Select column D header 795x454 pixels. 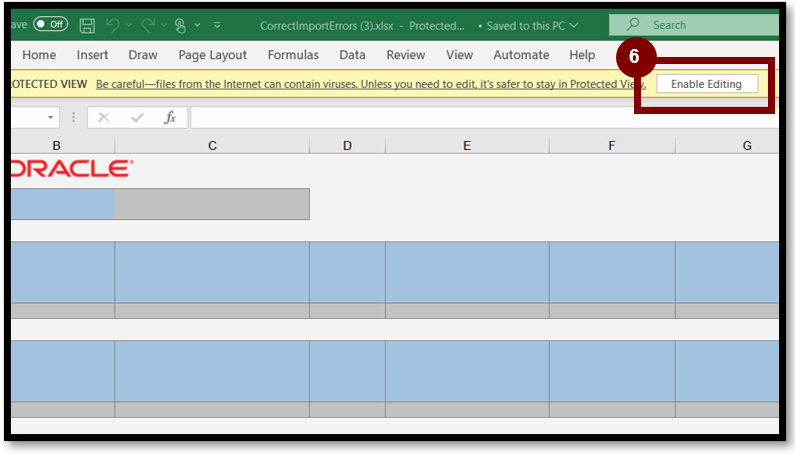(x=347, y=146)
